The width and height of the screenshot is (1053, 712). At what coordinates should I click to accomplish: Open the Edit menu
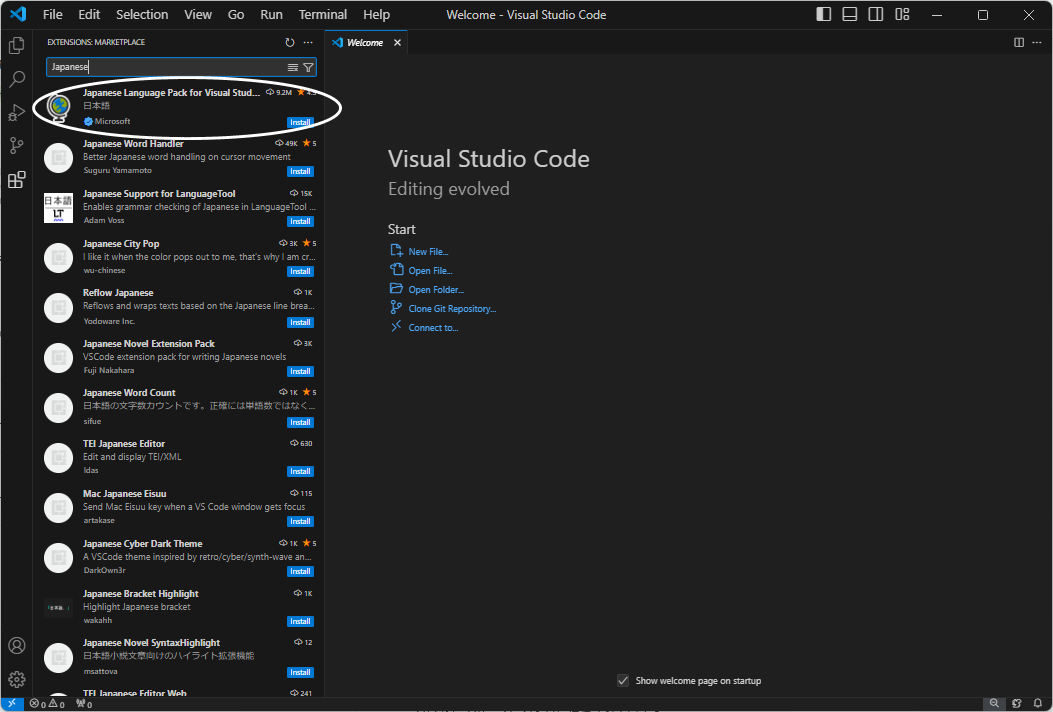tap(89, 14)
